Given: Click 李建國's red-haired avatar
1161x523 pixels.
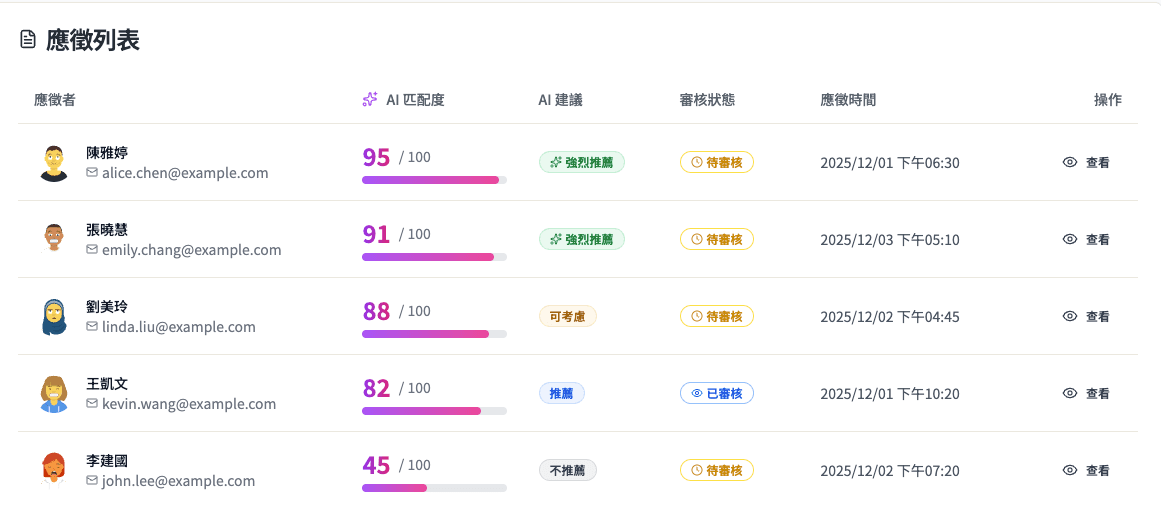Looking at the screenshot, I should click(54, 470).
